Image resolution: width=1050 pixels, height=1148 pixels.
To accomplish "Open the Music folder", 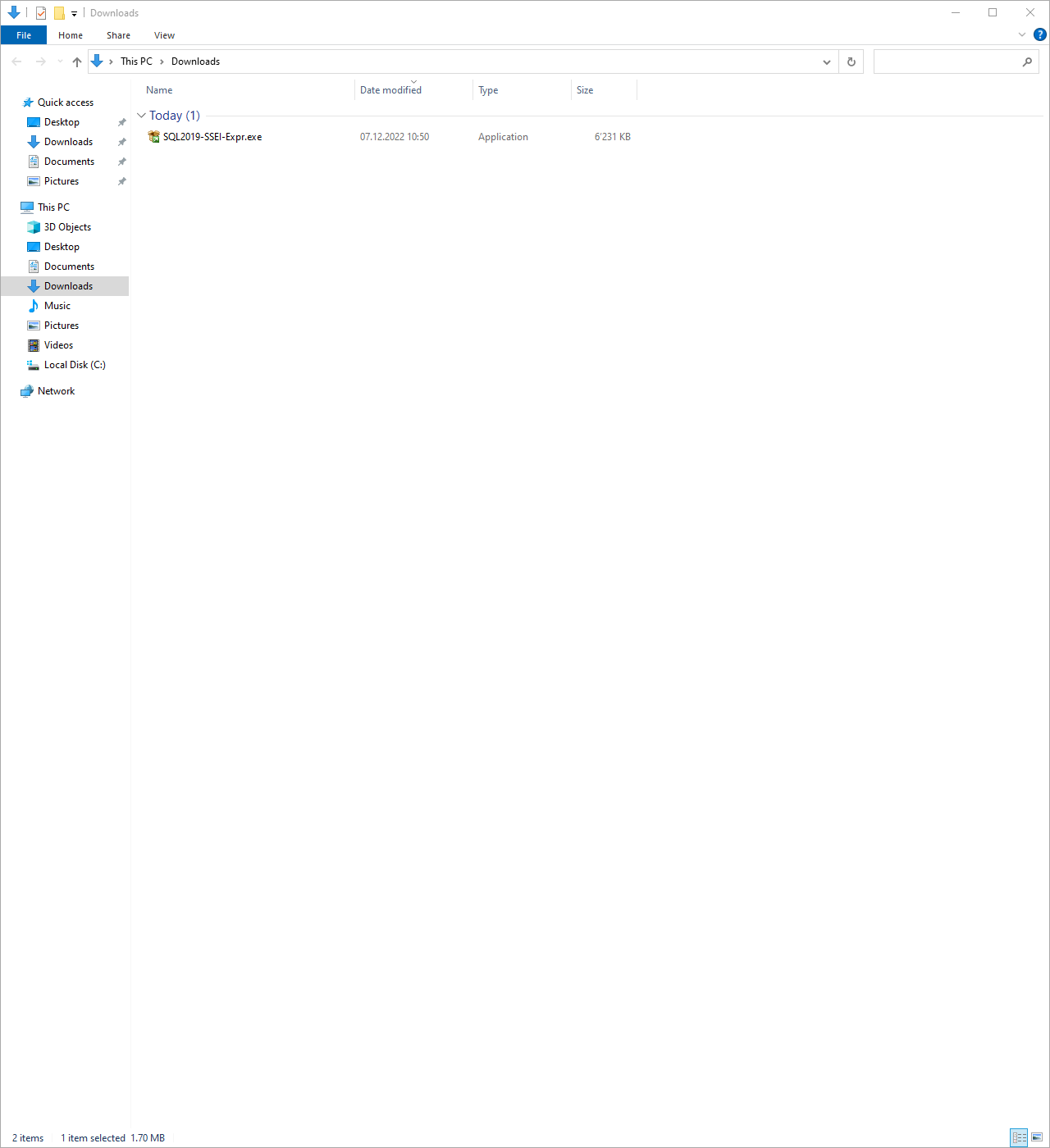I will 57,306.
